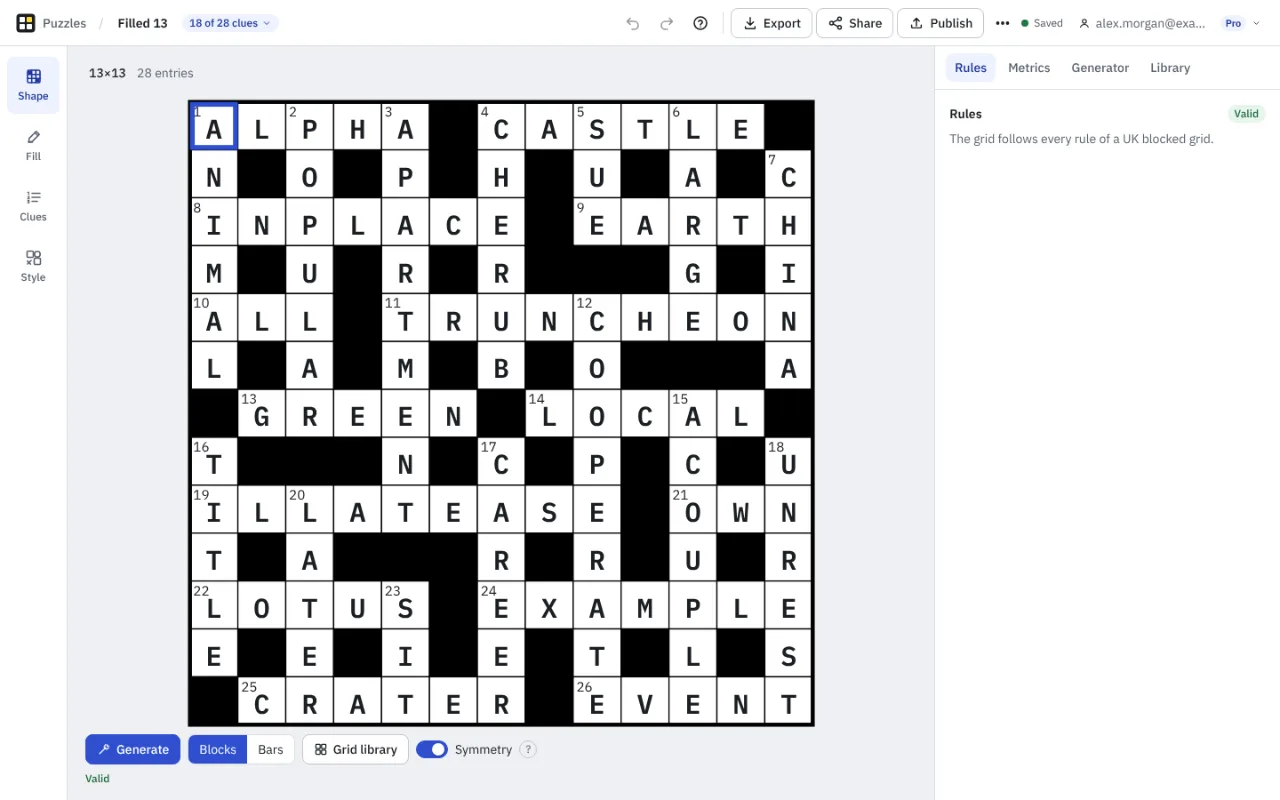Click the 13×13 grid size label
Viewport: 1280px width, 800px height.
point(107,73)
